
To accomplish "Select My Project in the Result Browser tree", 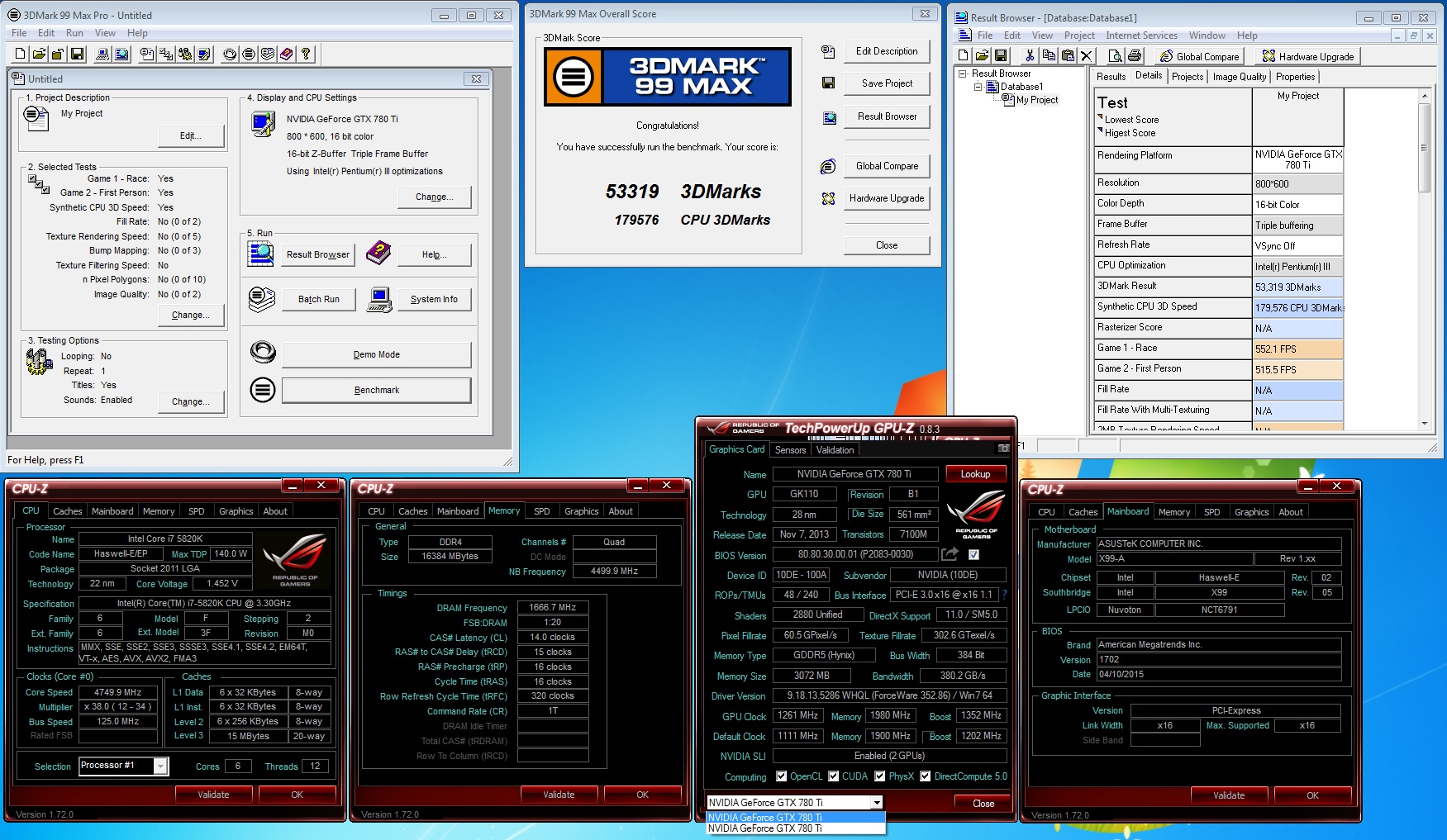I will (x=1037, y=100).
